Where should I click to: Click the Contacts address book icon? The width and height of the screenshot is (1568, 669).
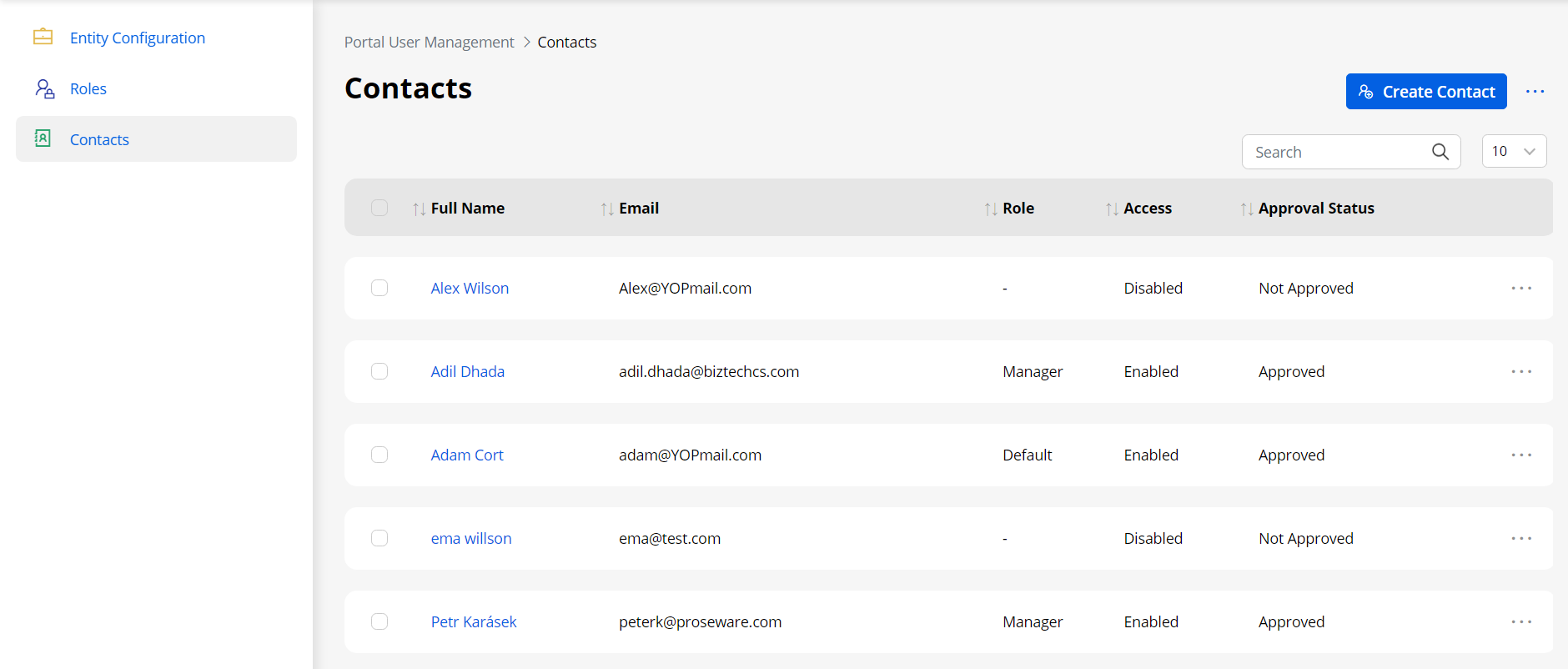click(x=43, y=138)
